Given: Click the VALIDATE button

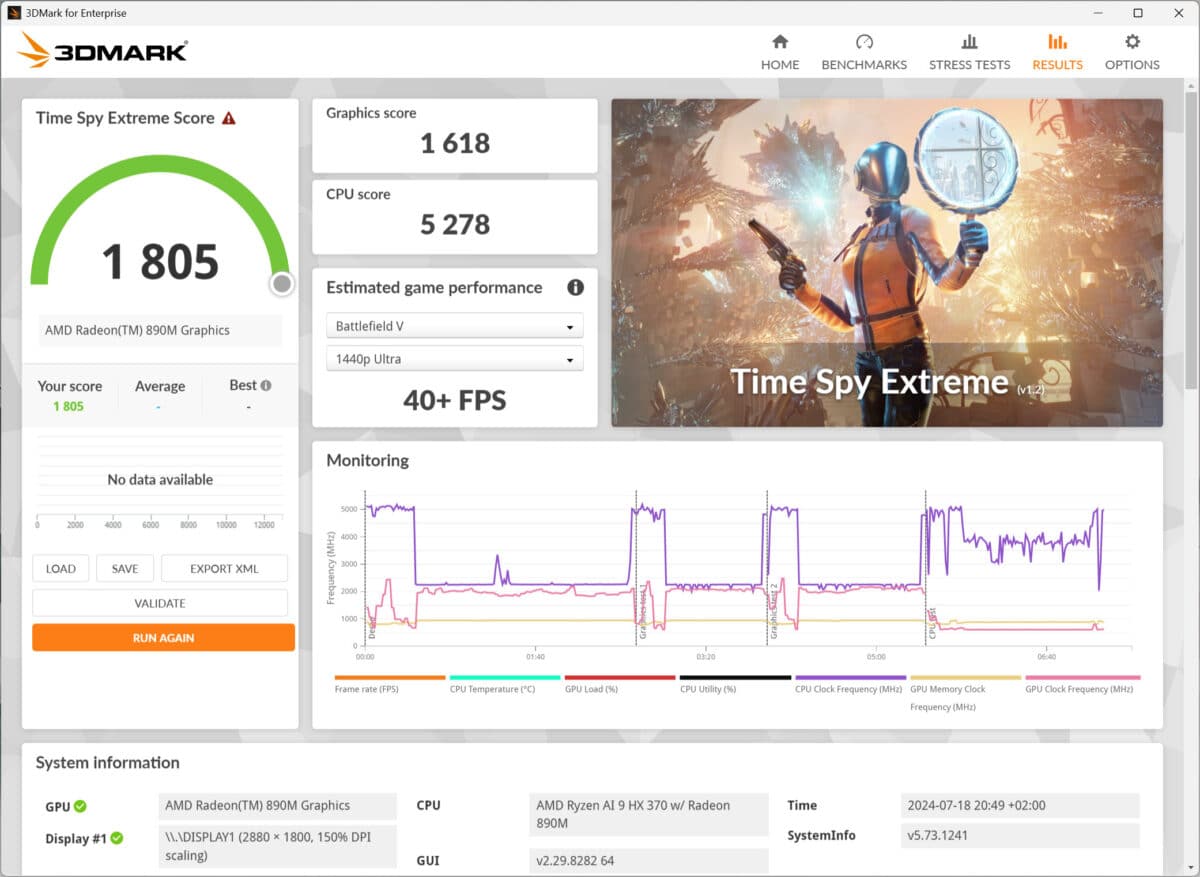Looking at the screenshot, I should (x=160, y=603).
